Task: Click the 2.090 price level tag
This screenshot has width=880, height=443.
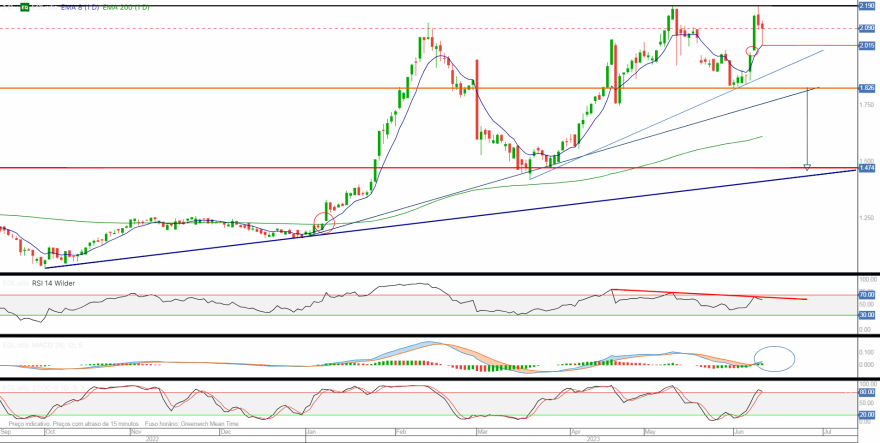Action: pyautogui.click(x=867, y=28)
